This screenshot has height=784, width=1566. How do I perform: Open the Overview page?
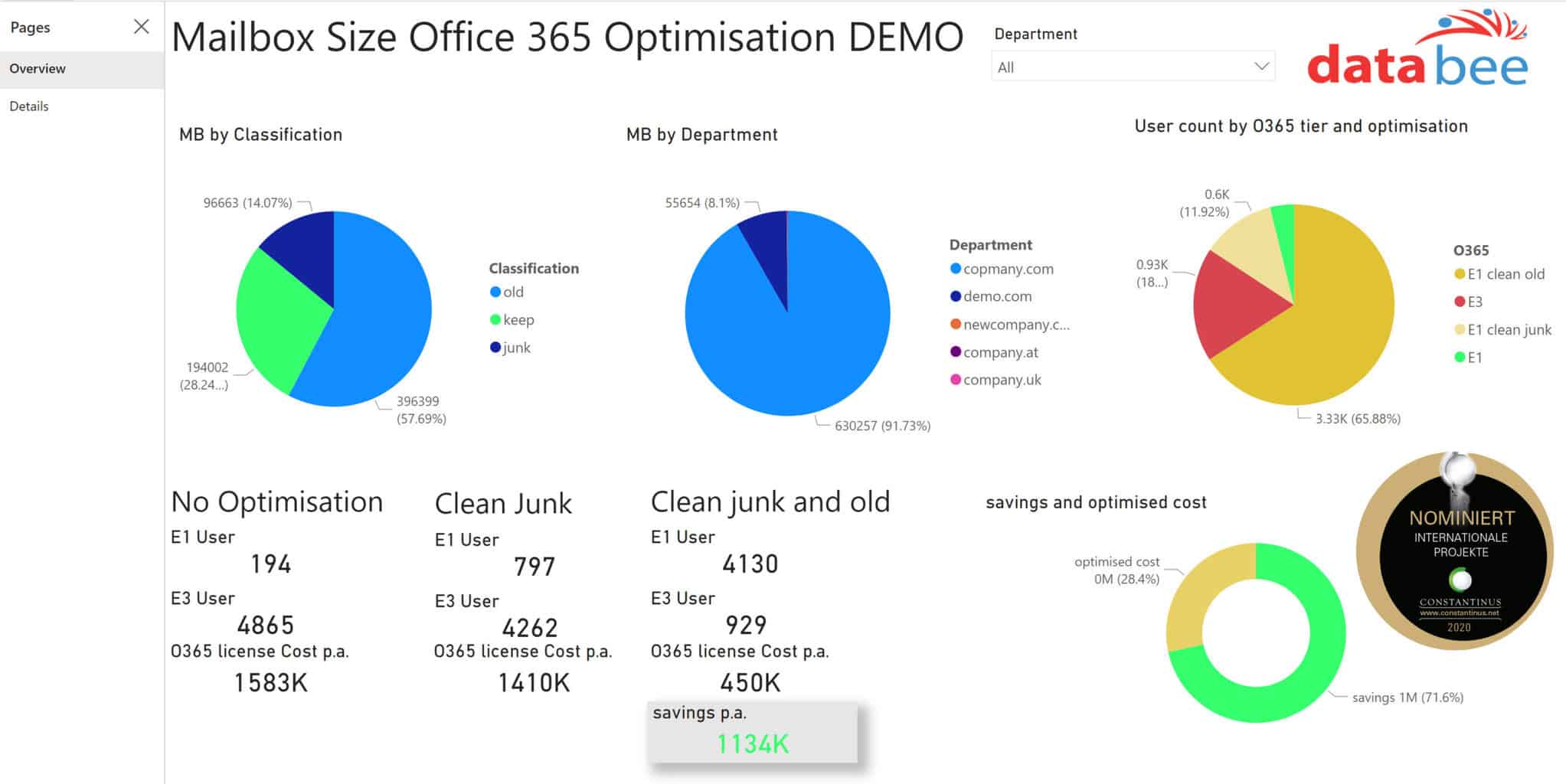point(82,69)
